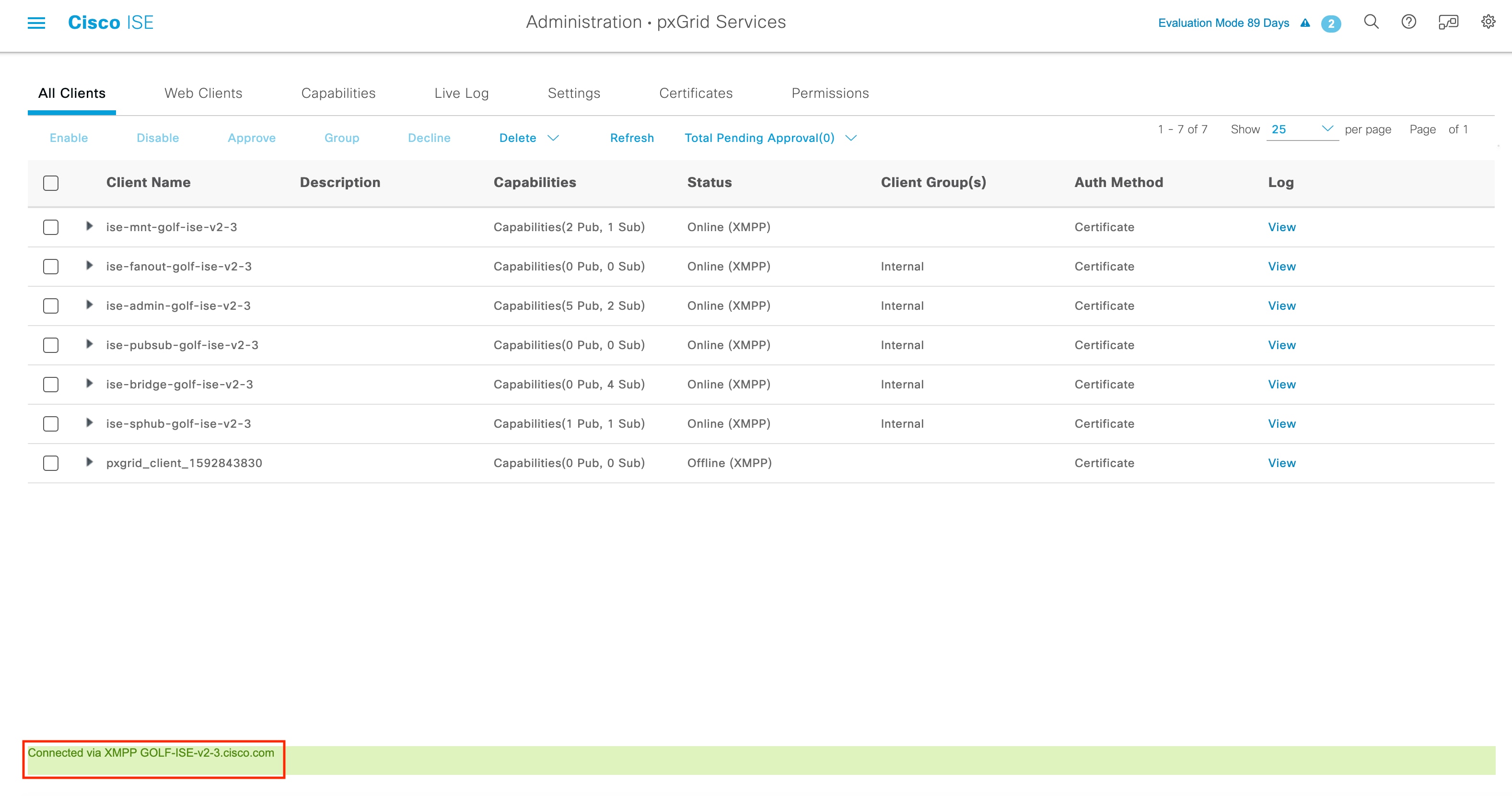1512x796 pixels.
Task: Click the Description column header
Action: pyautogui.click(x=340, y=183)
